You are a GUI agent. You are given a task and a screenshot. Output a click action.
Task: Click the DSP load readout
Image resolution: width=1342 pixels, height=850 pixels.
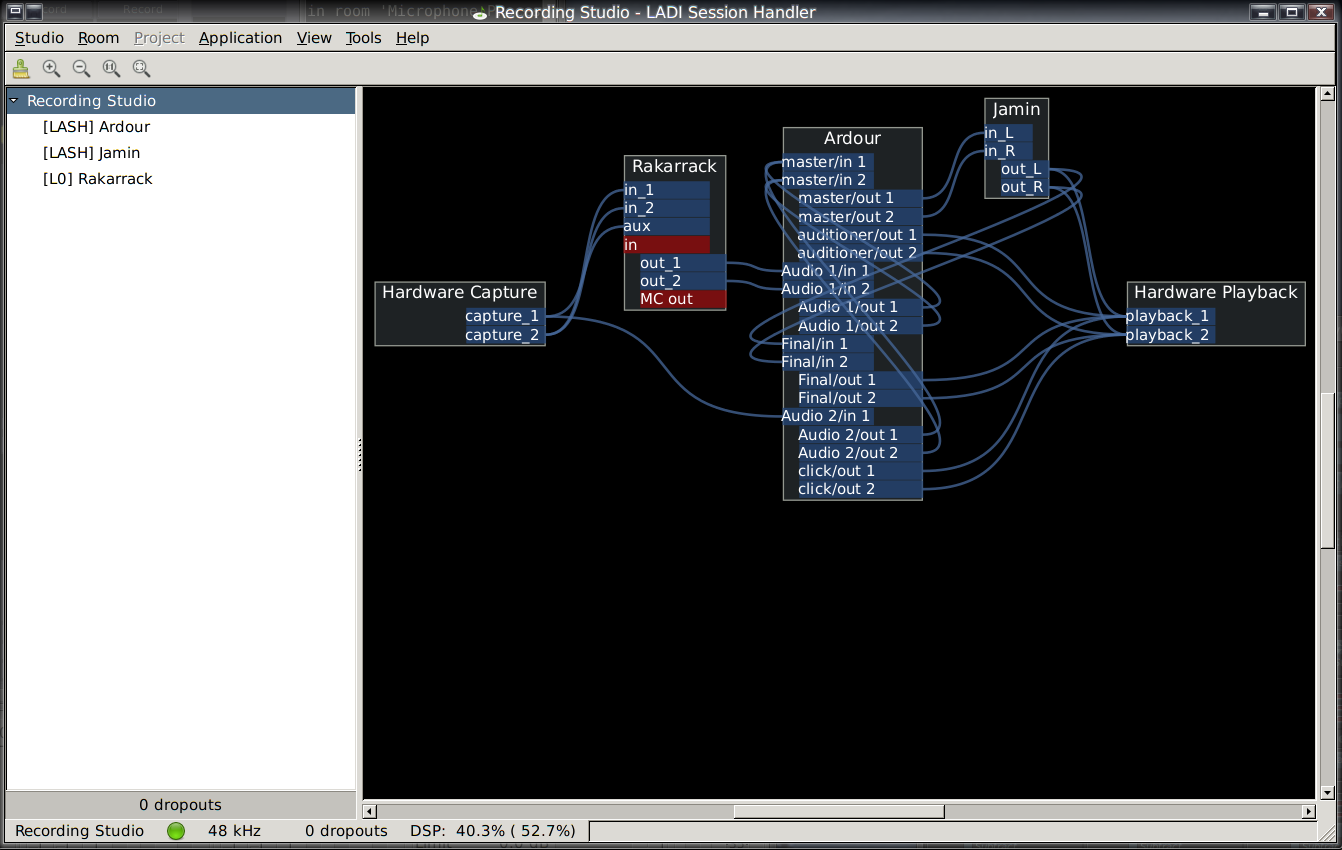(492, 830)
